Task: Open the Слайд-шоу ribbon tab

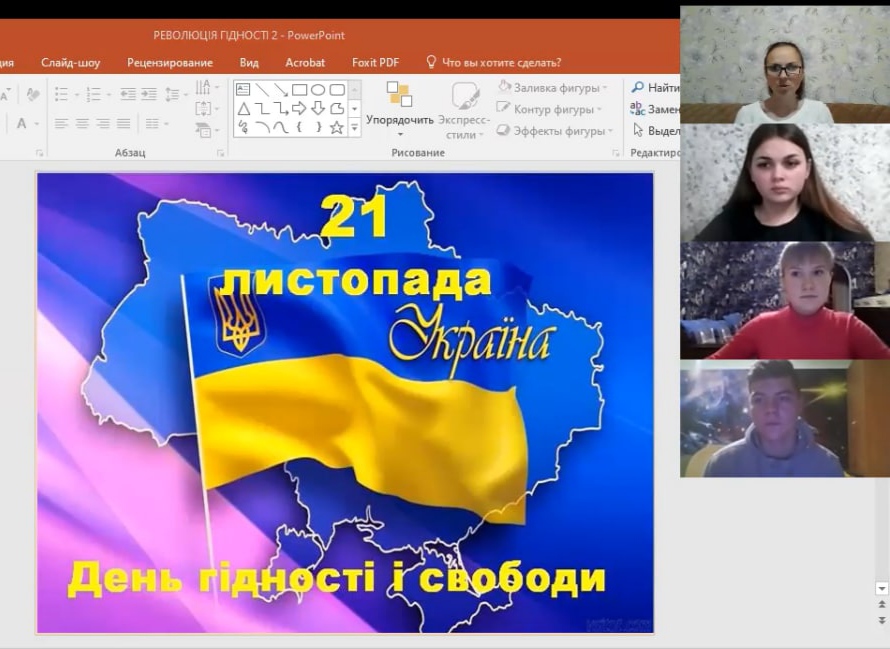Action: click(70, 62)
